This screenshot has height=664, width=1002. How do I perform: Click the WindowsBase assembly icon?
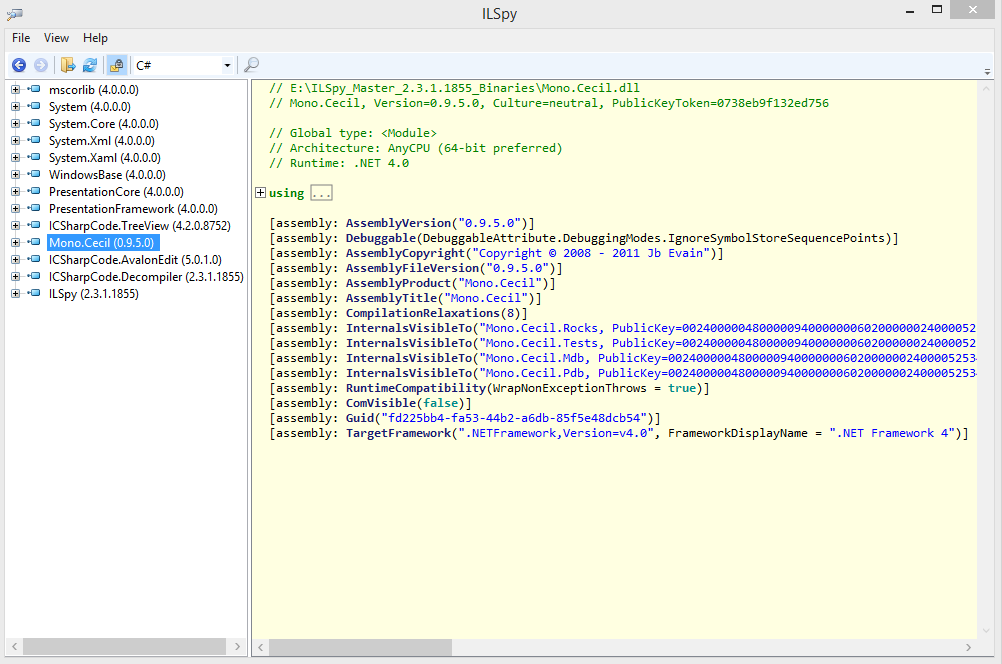34,174
